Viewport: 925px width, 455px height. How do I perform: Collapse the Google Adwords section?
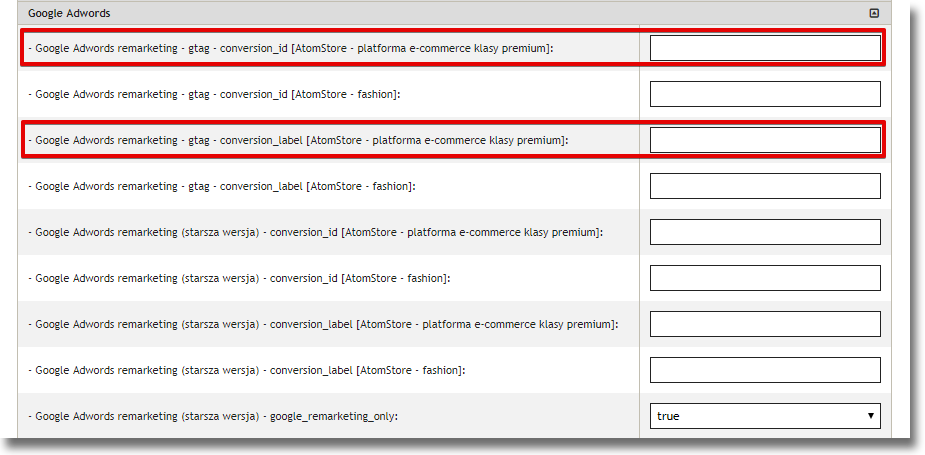[x=874, y=14]
